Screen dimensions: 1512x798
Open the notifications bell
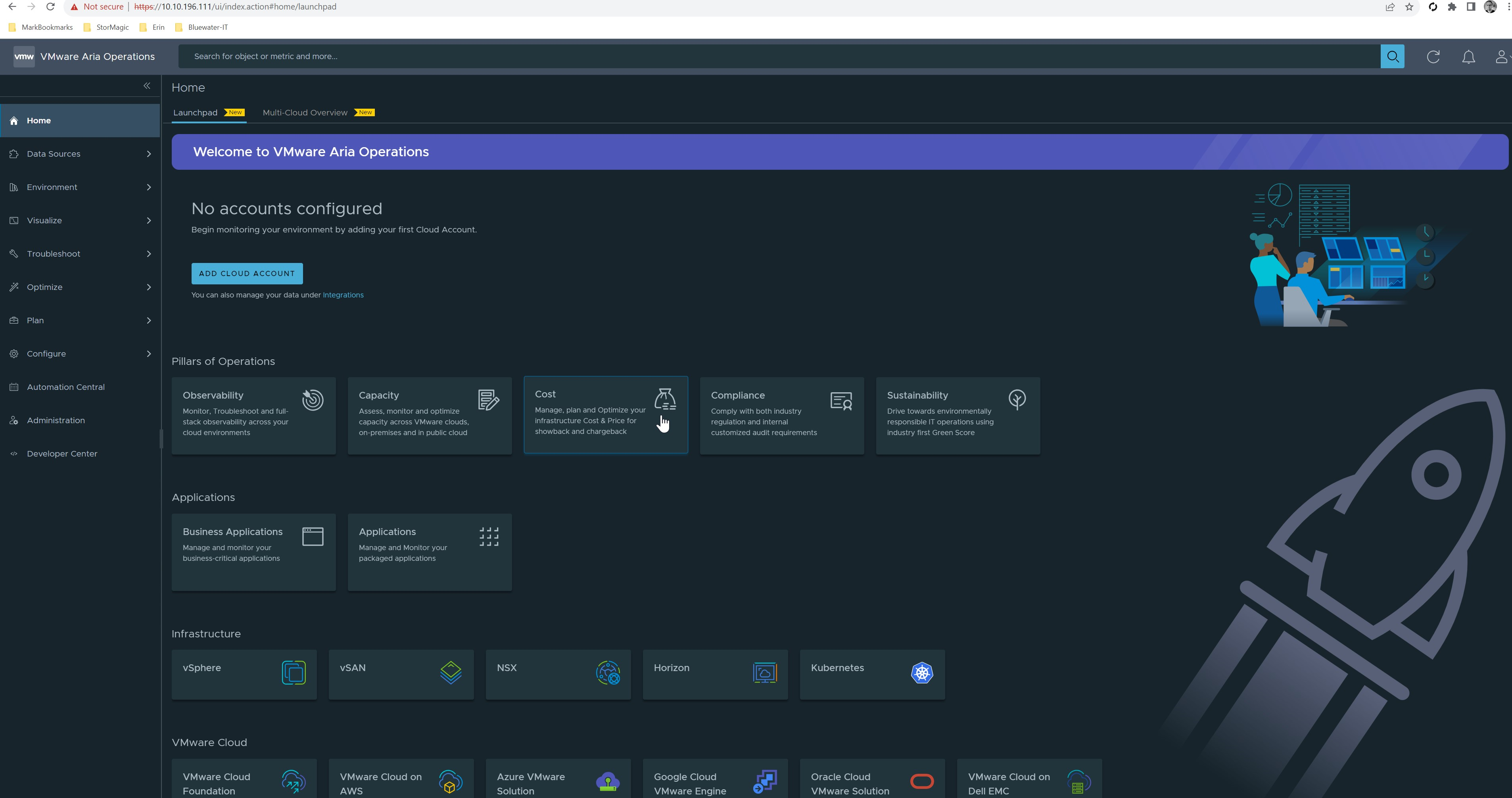coord(1468,56)
